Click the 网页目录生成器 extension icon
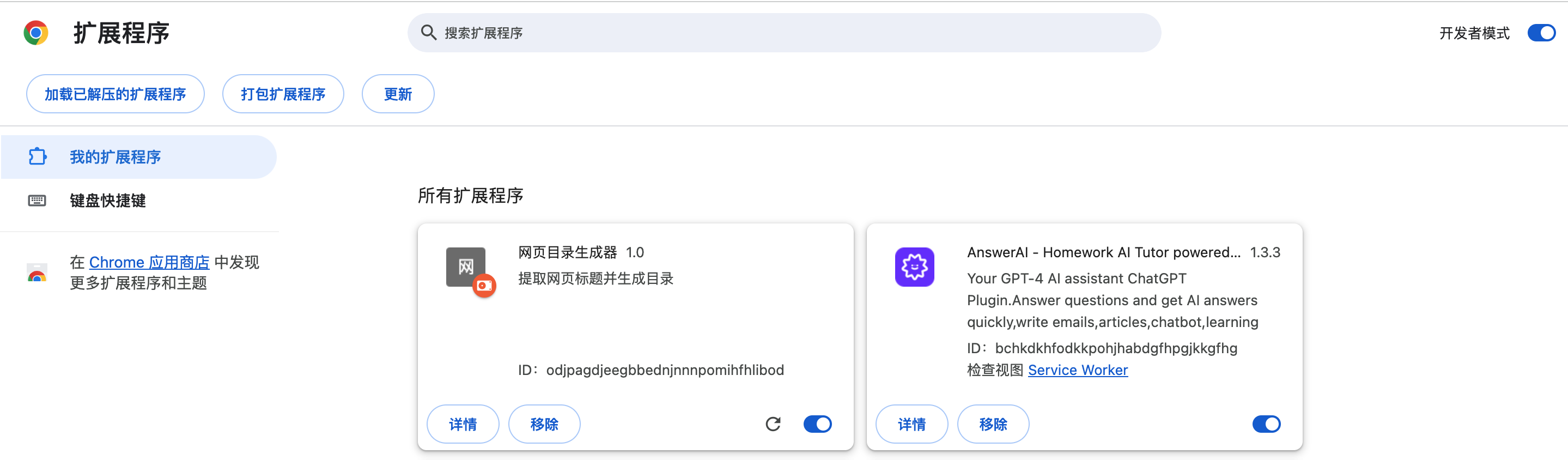 click(466, 267)
